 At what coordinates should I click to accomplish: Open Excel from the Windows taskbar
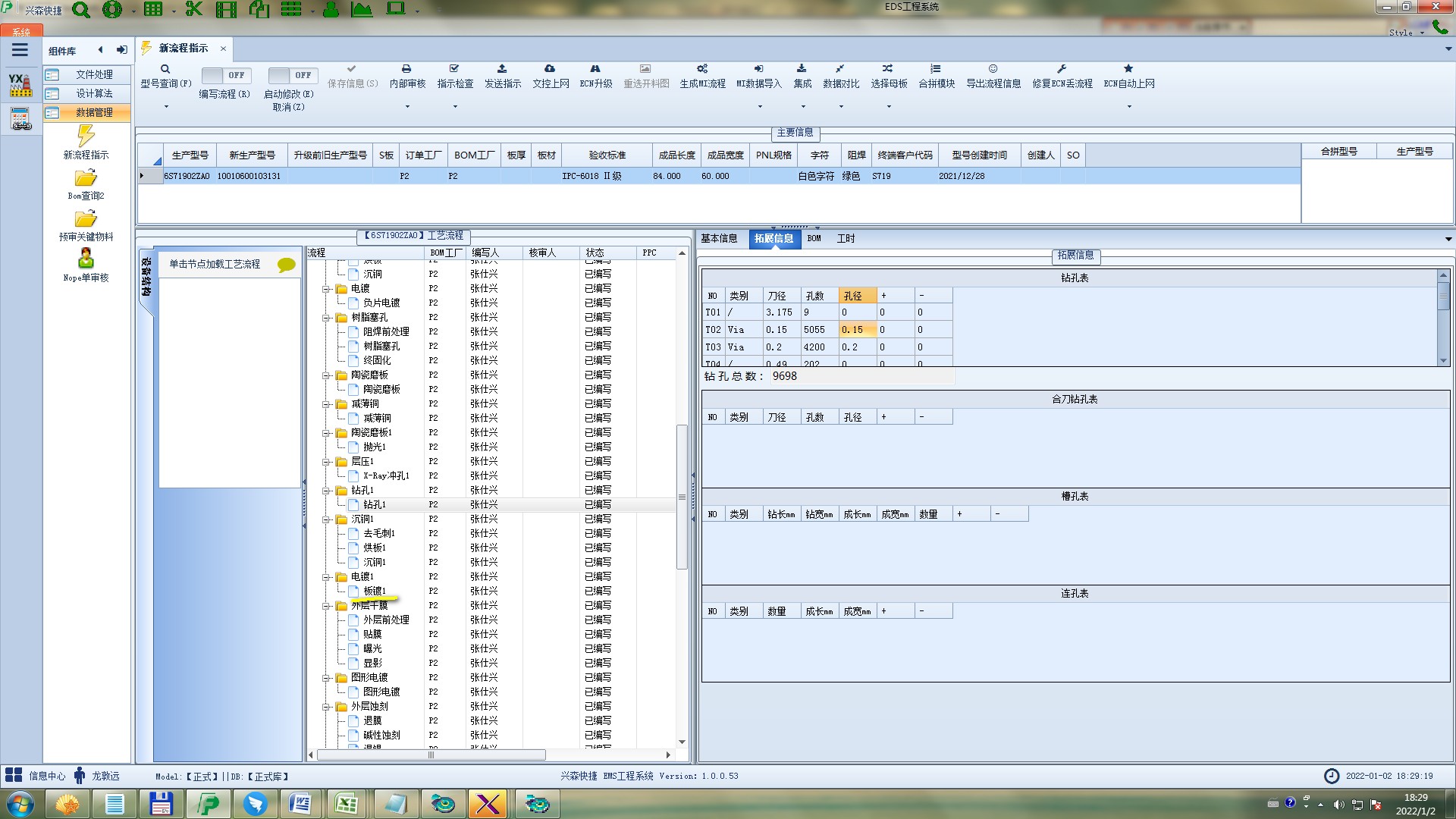point(347,804)
